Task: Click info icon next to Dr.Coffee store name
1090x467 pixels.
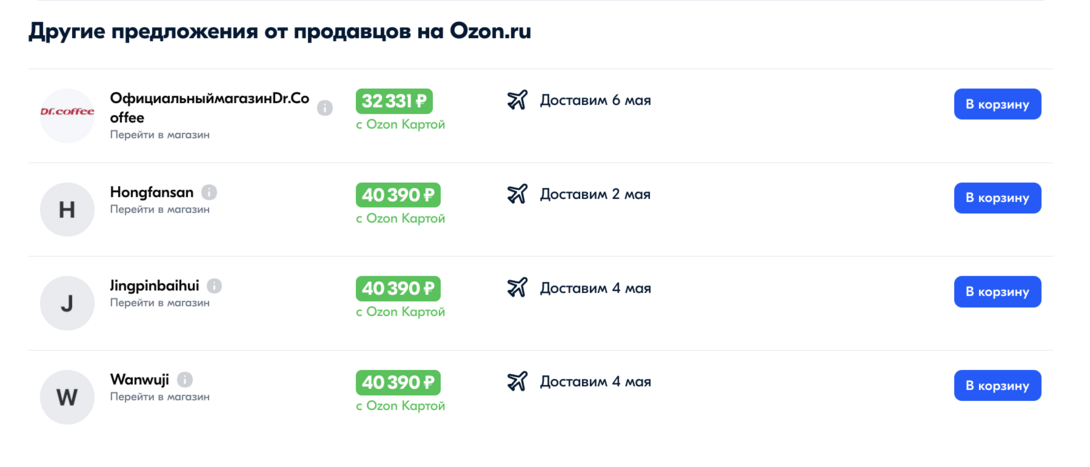Action: click(x=325, y=108)
